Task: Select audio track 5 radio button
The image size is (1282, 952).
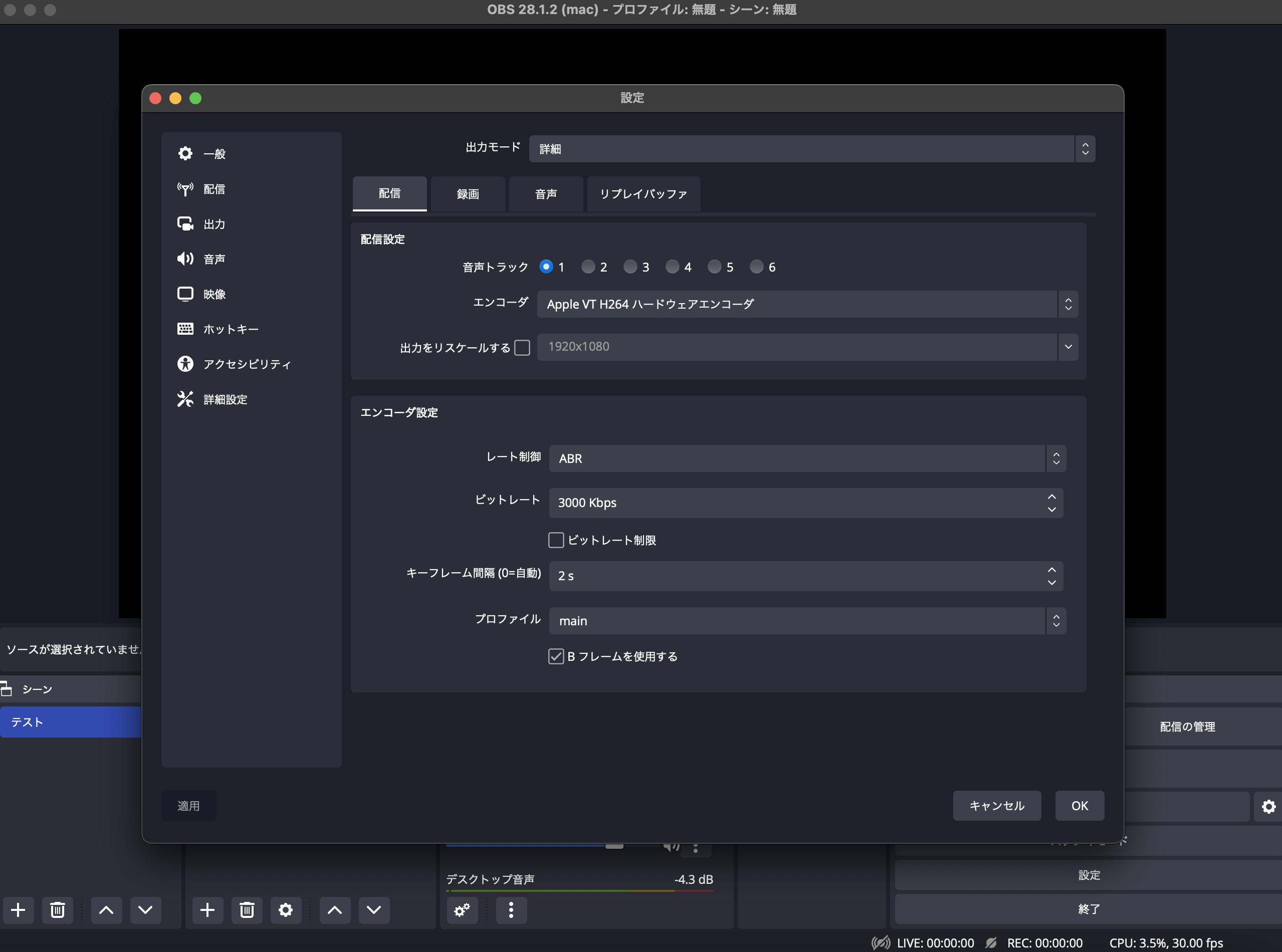Action: coord(714,266)
